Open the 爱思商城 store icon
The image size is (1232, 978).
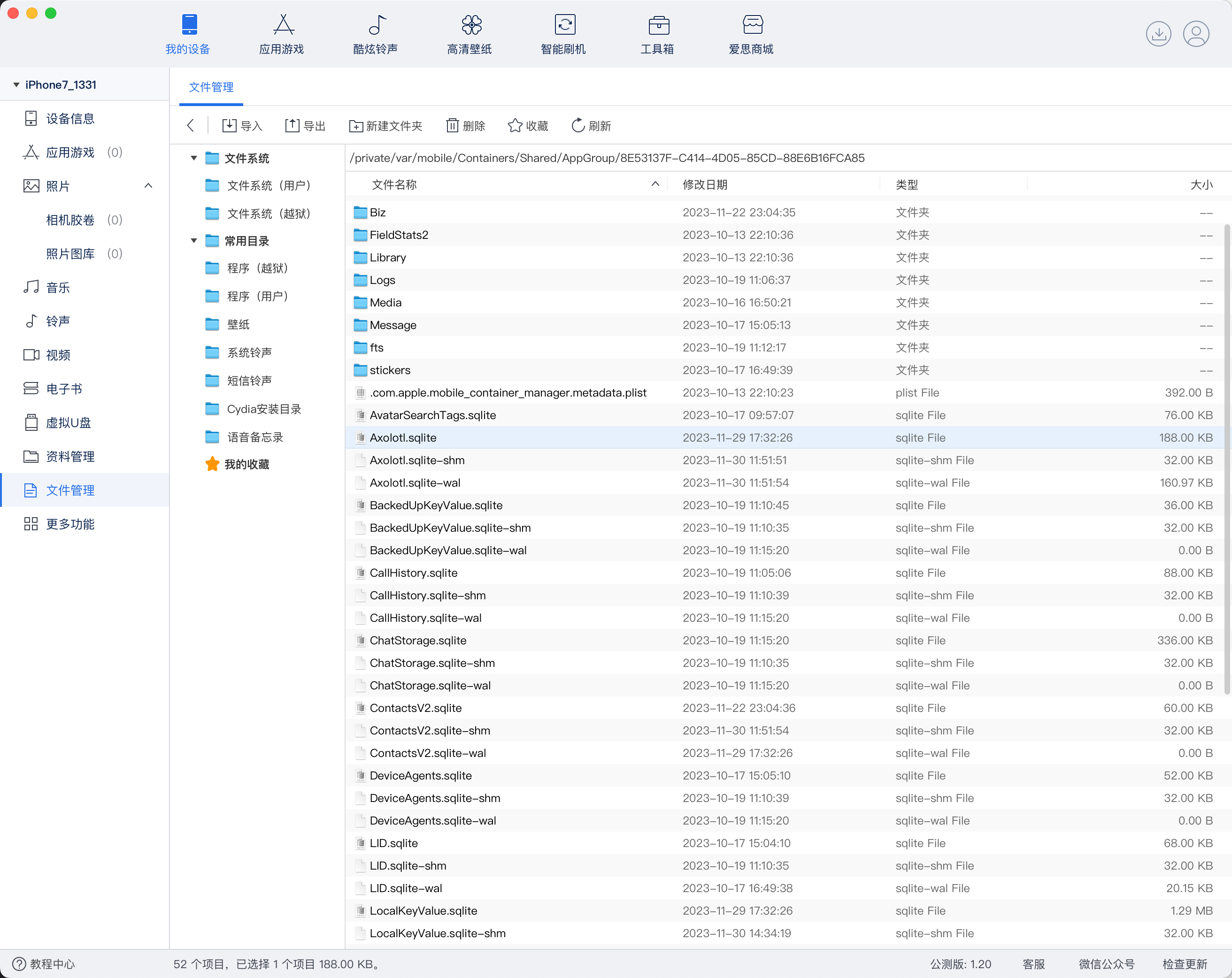pyautogui.click(x=752, y=25)
